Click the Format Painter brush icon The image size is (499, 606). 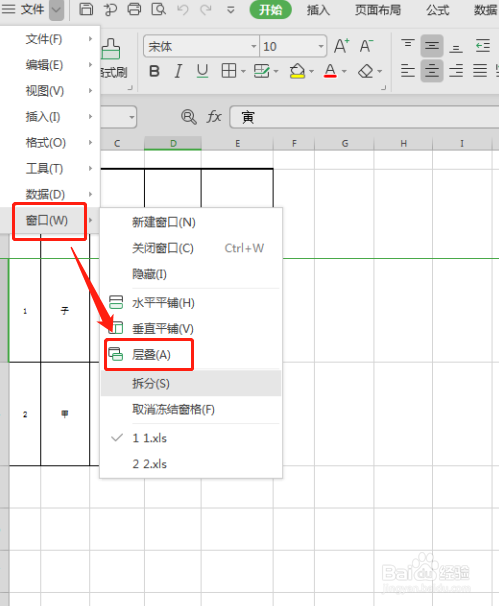pos(111,49)
